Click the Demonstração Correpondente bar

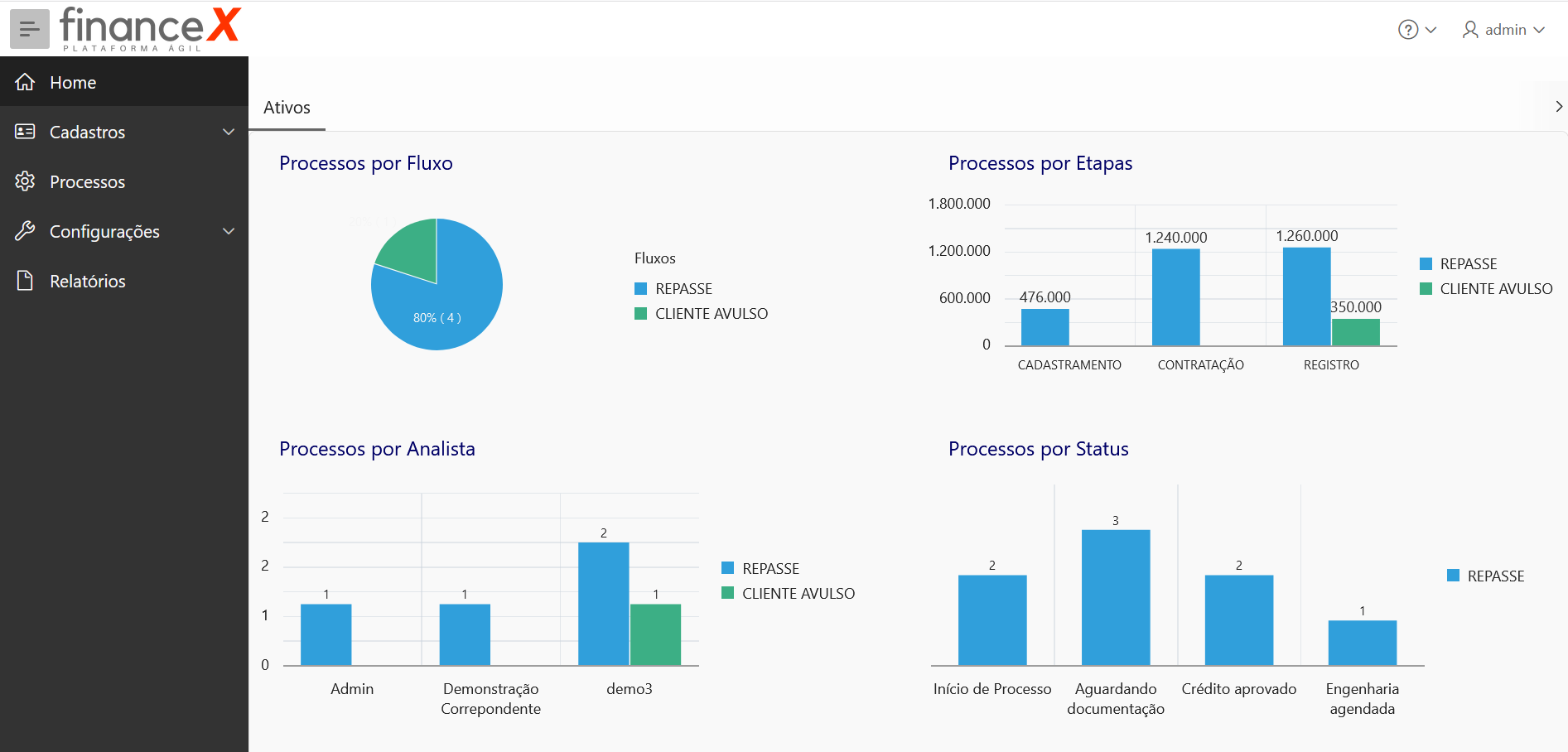[465, 634]
